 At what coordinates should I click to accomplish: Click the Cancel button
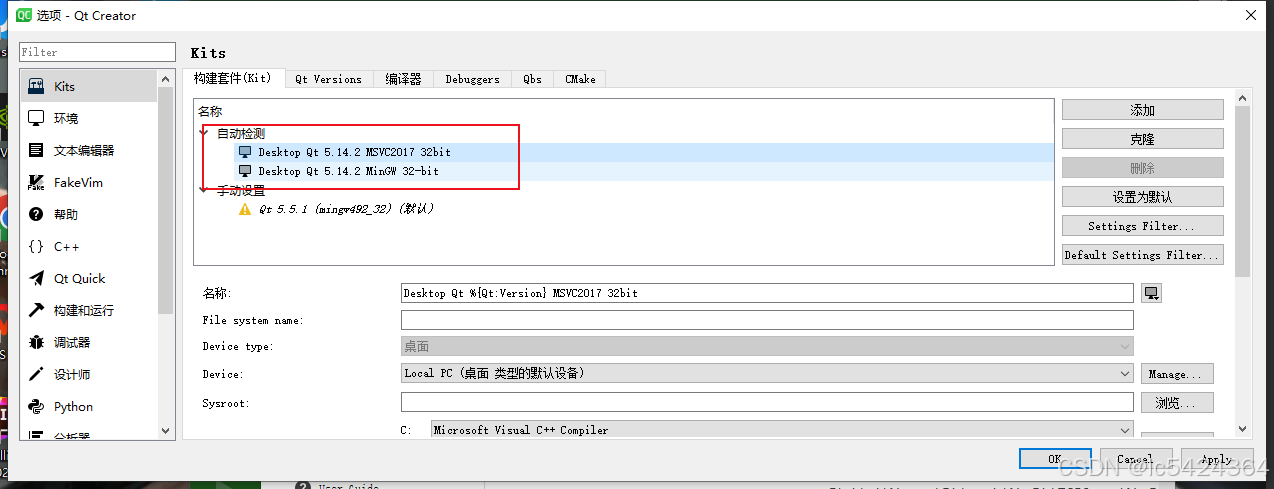(1135, 458)
